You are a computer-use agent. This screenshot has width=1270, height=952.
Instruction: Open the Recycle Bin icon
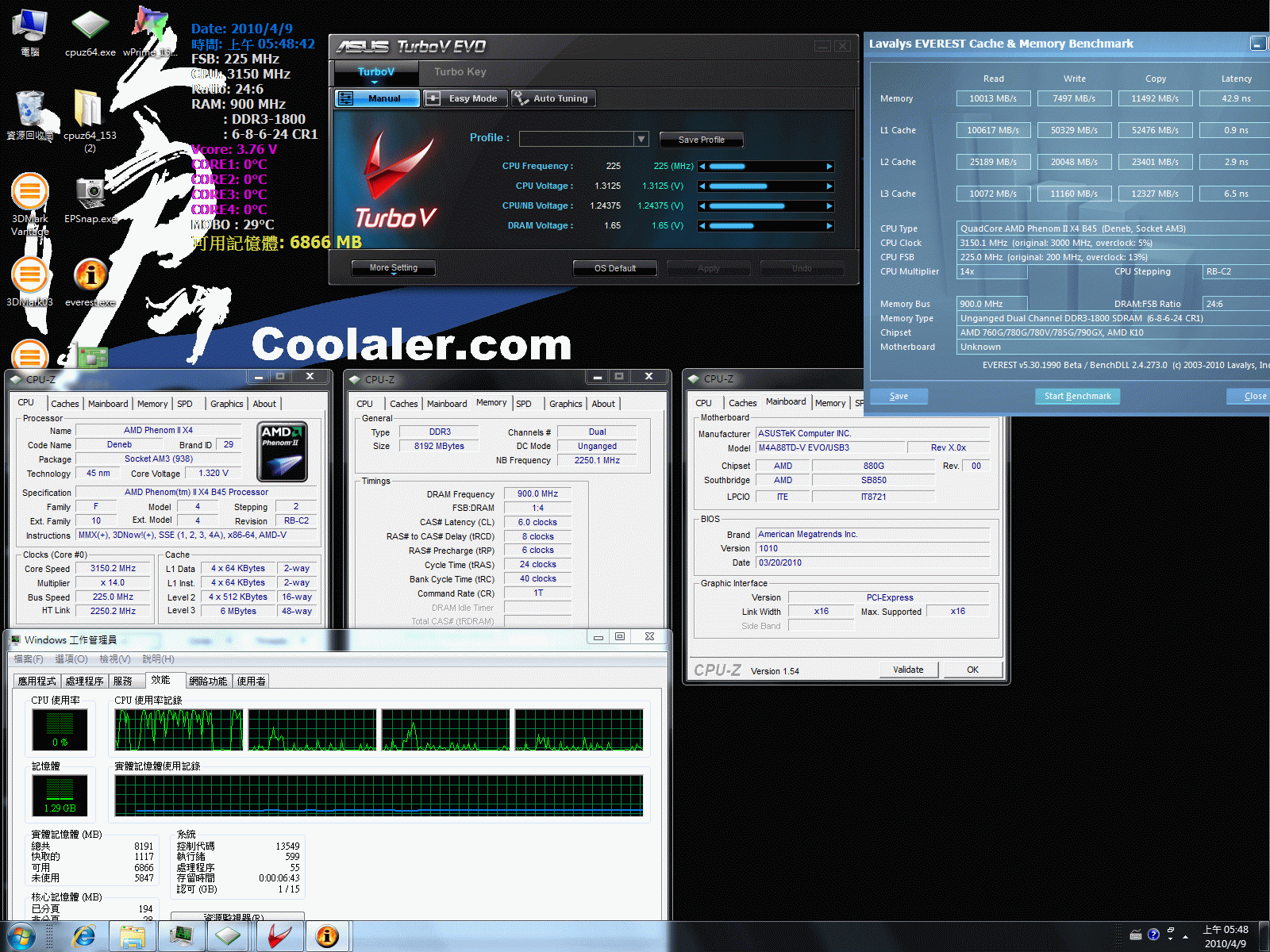click(x=29, y=115)
